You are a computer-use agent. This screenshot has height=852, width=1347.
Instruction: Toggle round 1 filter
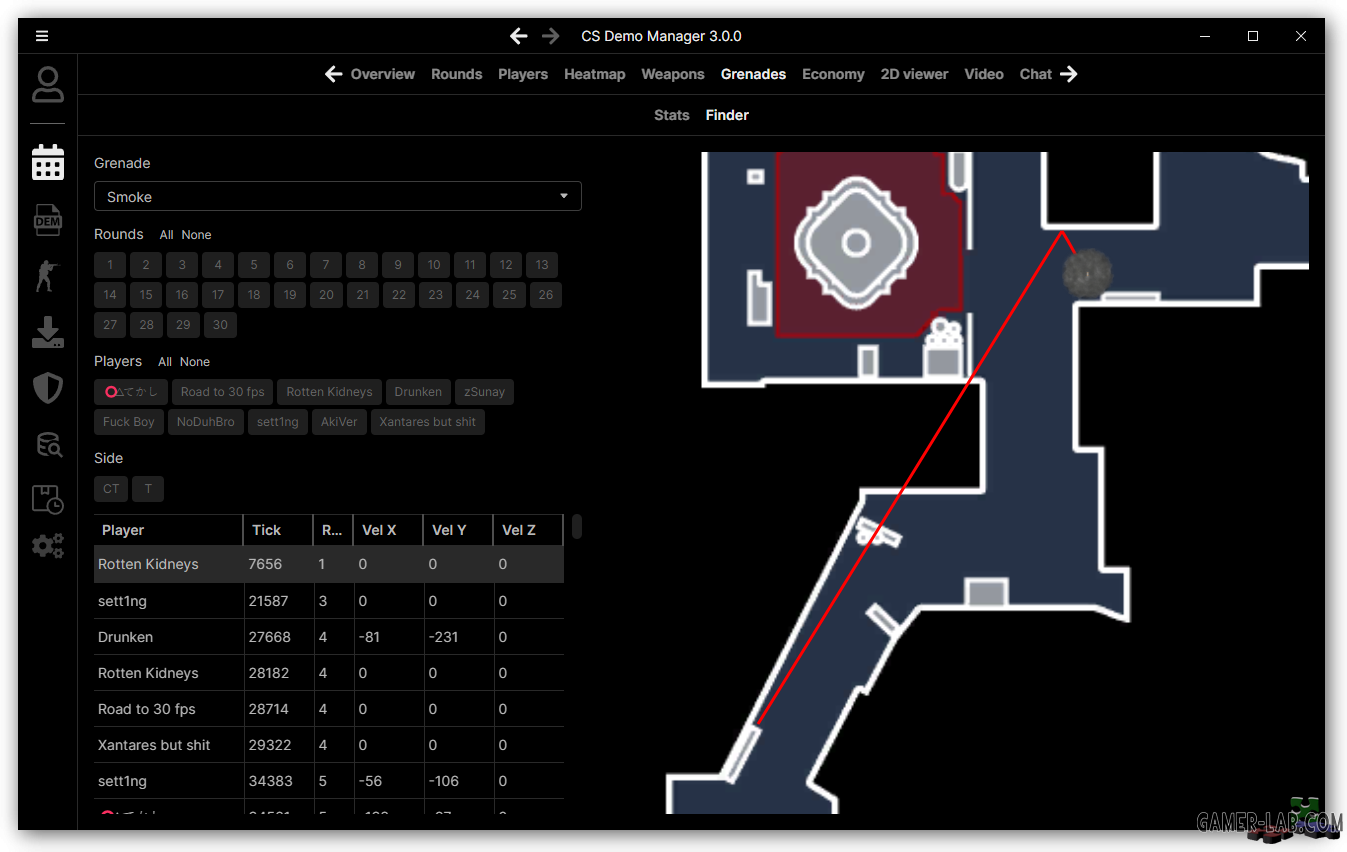(x=110, y=265)
